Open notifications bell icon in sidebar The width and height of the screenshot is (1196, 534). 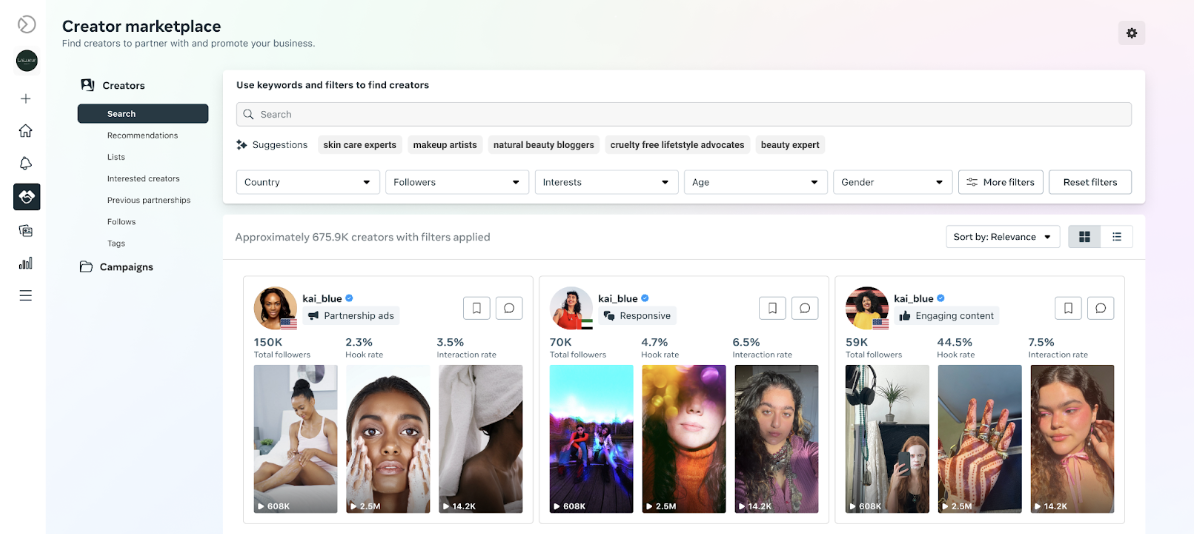(26, 163)
